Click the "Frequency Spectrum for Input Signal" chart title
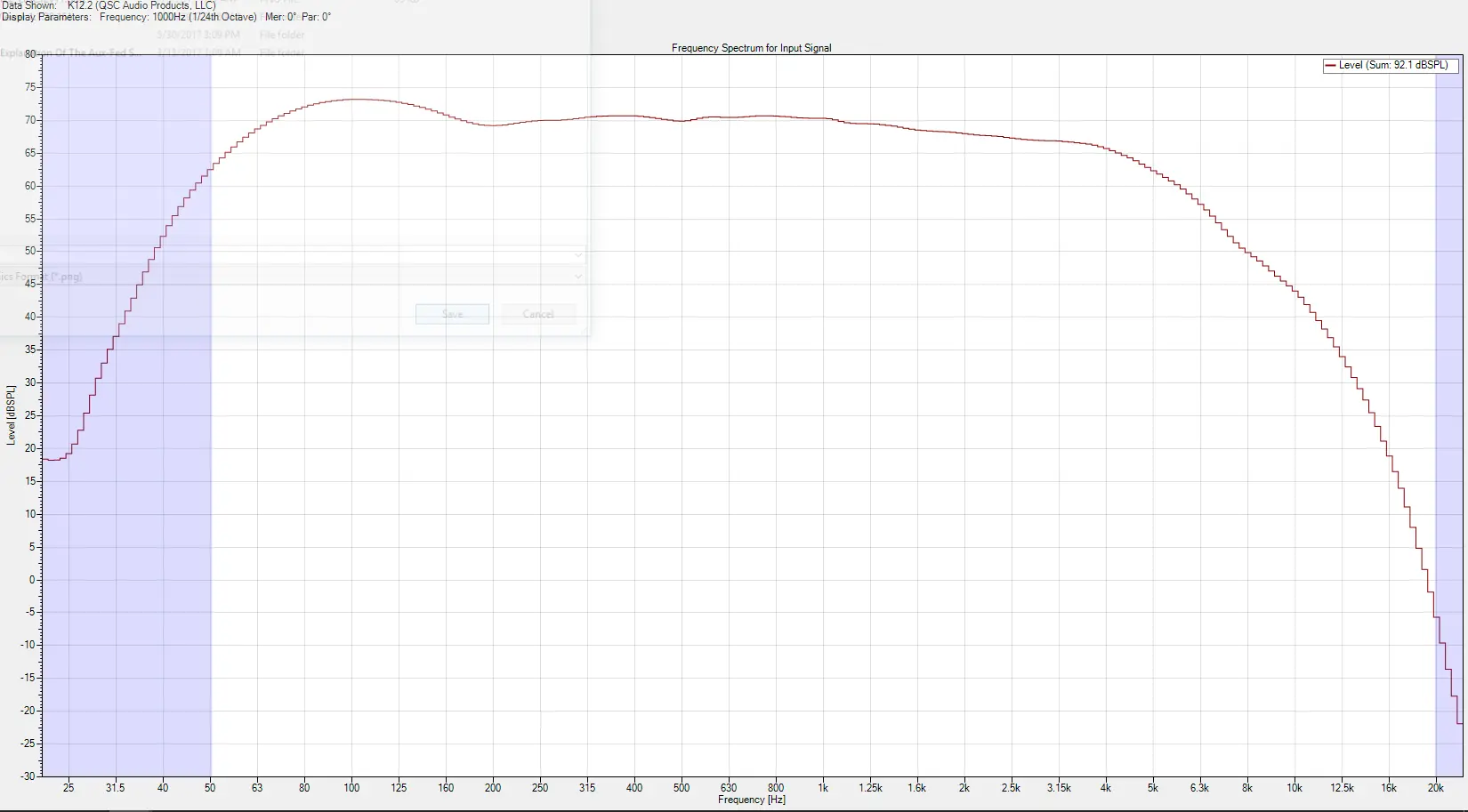 click(752, 48)
